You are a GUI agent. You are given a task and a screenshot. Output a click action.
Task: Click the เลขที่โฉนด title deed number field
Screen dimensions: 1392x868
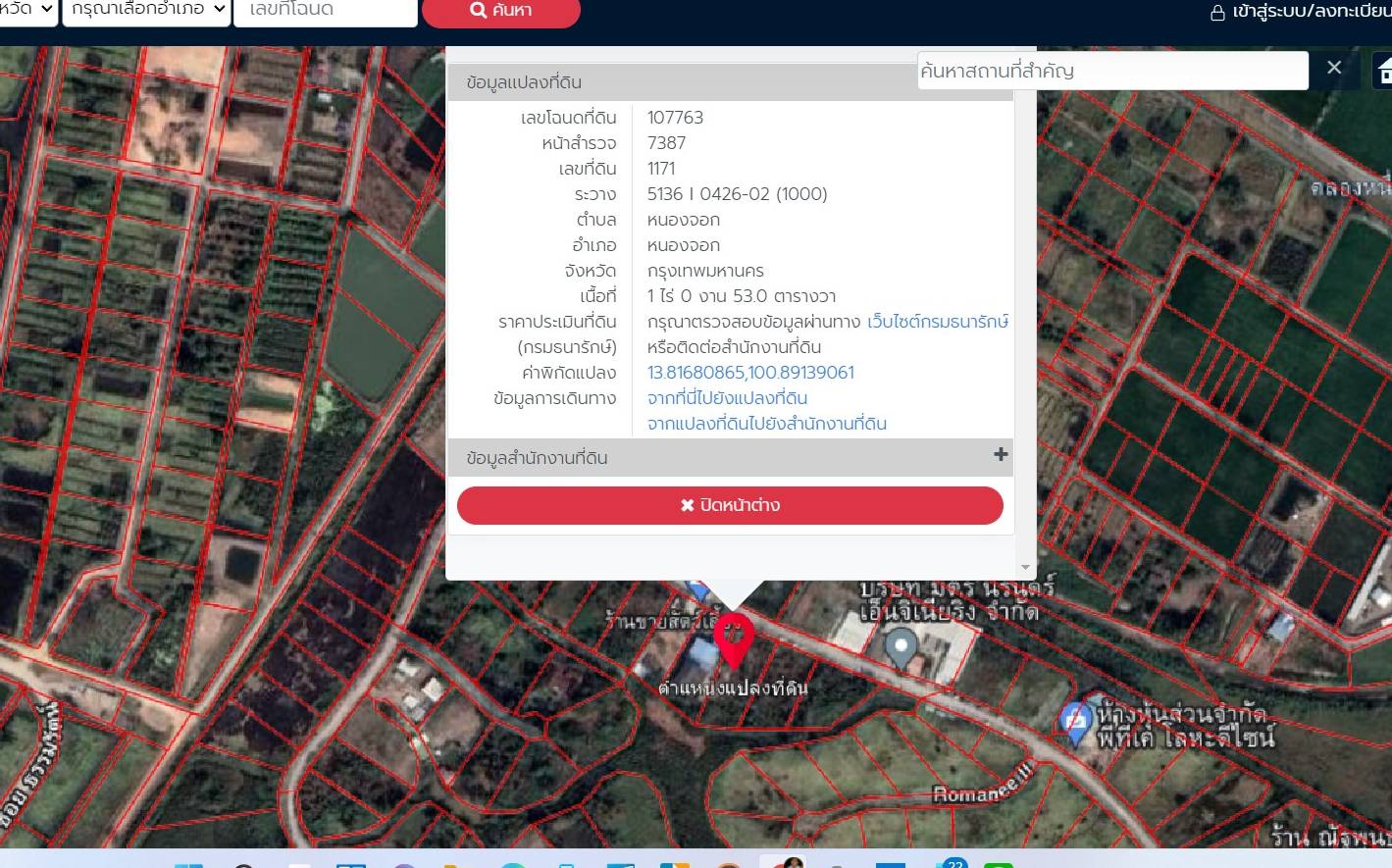click(326, 11)
